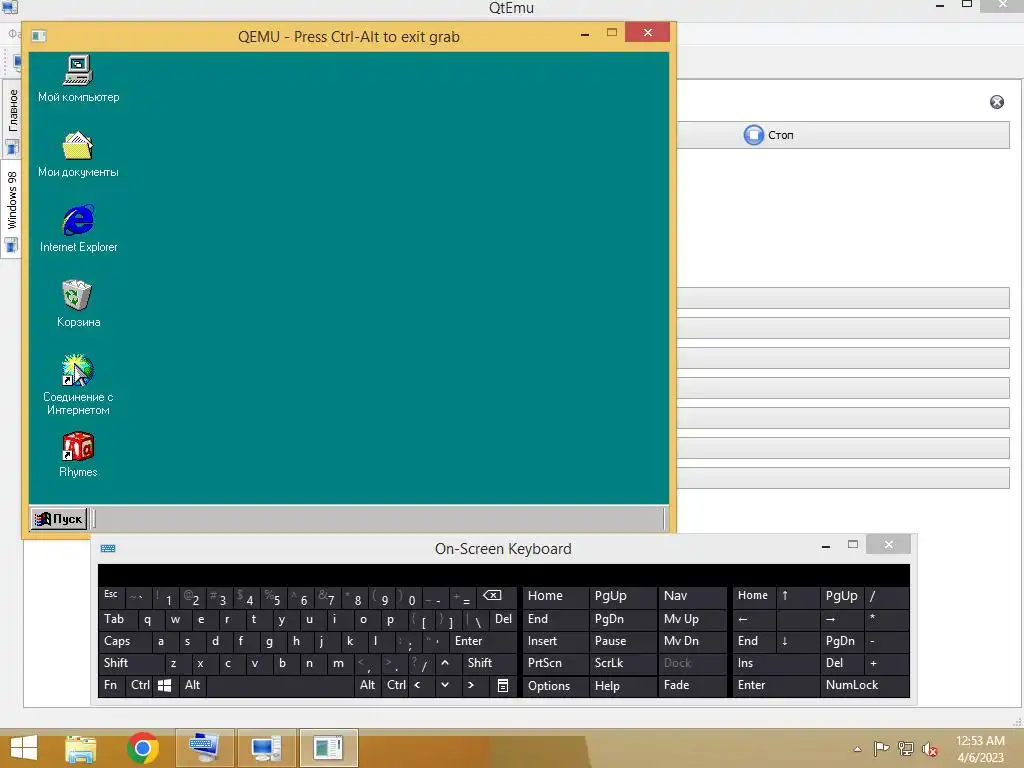Click the numpad plus key
Image resolution: width=1024 pixels, height=768 pixels.
(886, 663)
